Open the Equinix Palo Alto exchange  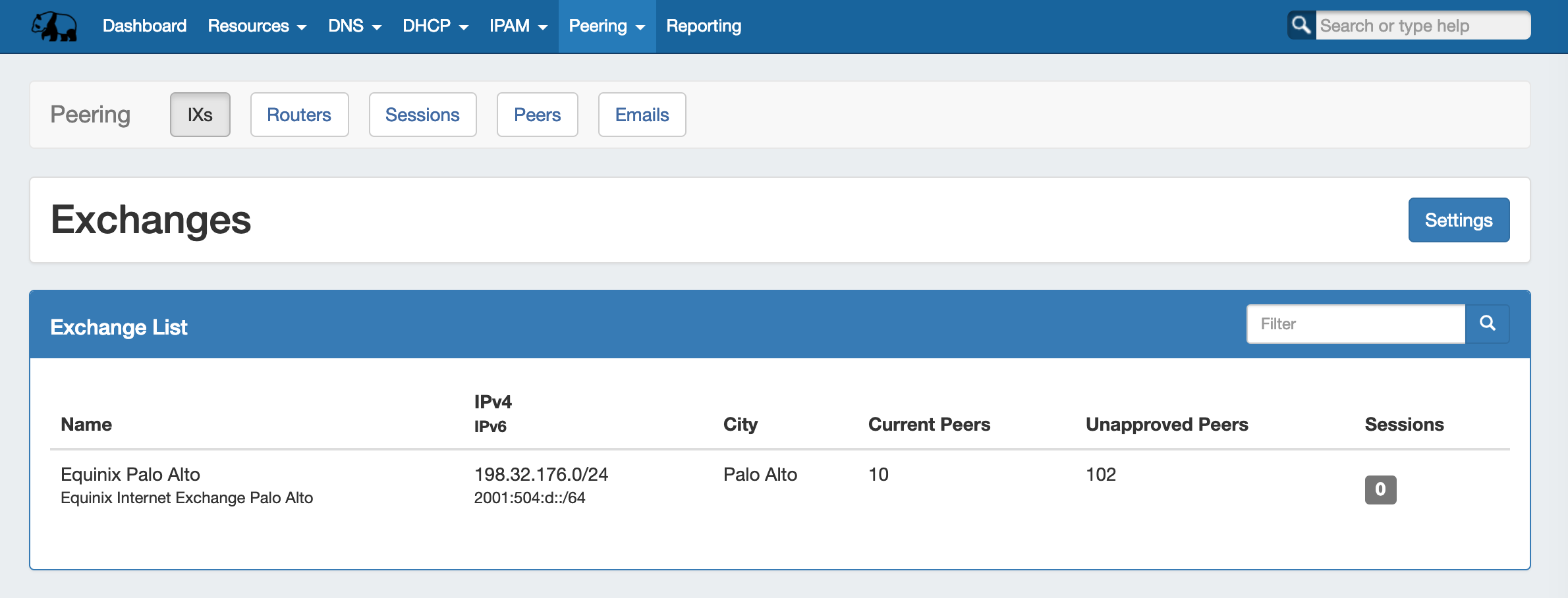pos(130,474)
